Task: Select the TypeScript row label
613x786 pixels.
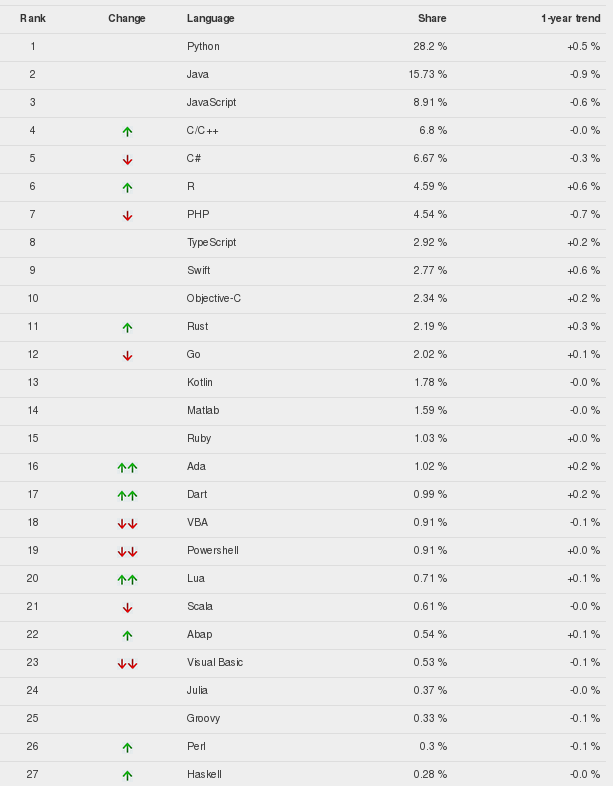Action: click(212, 243)
